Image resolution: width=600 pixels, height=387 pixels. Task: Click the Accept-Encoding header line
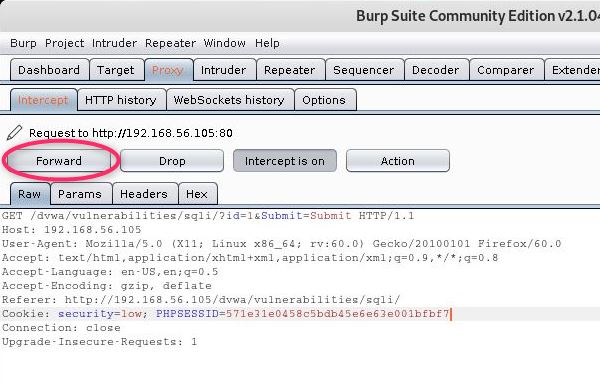click(x=106, y=286)
